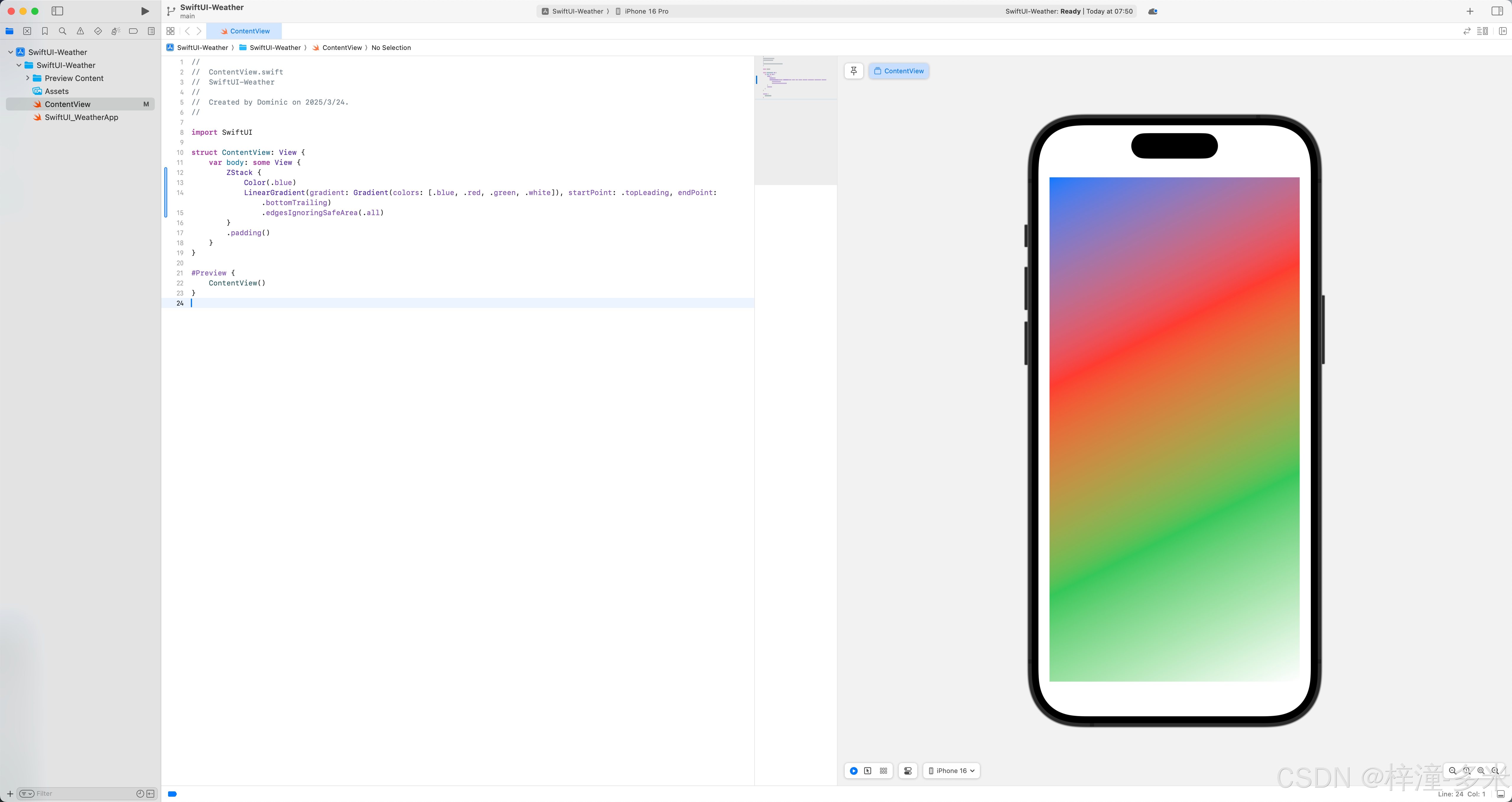
Task: Open the Bookmark navigator
Action: [x=45, y=31]
